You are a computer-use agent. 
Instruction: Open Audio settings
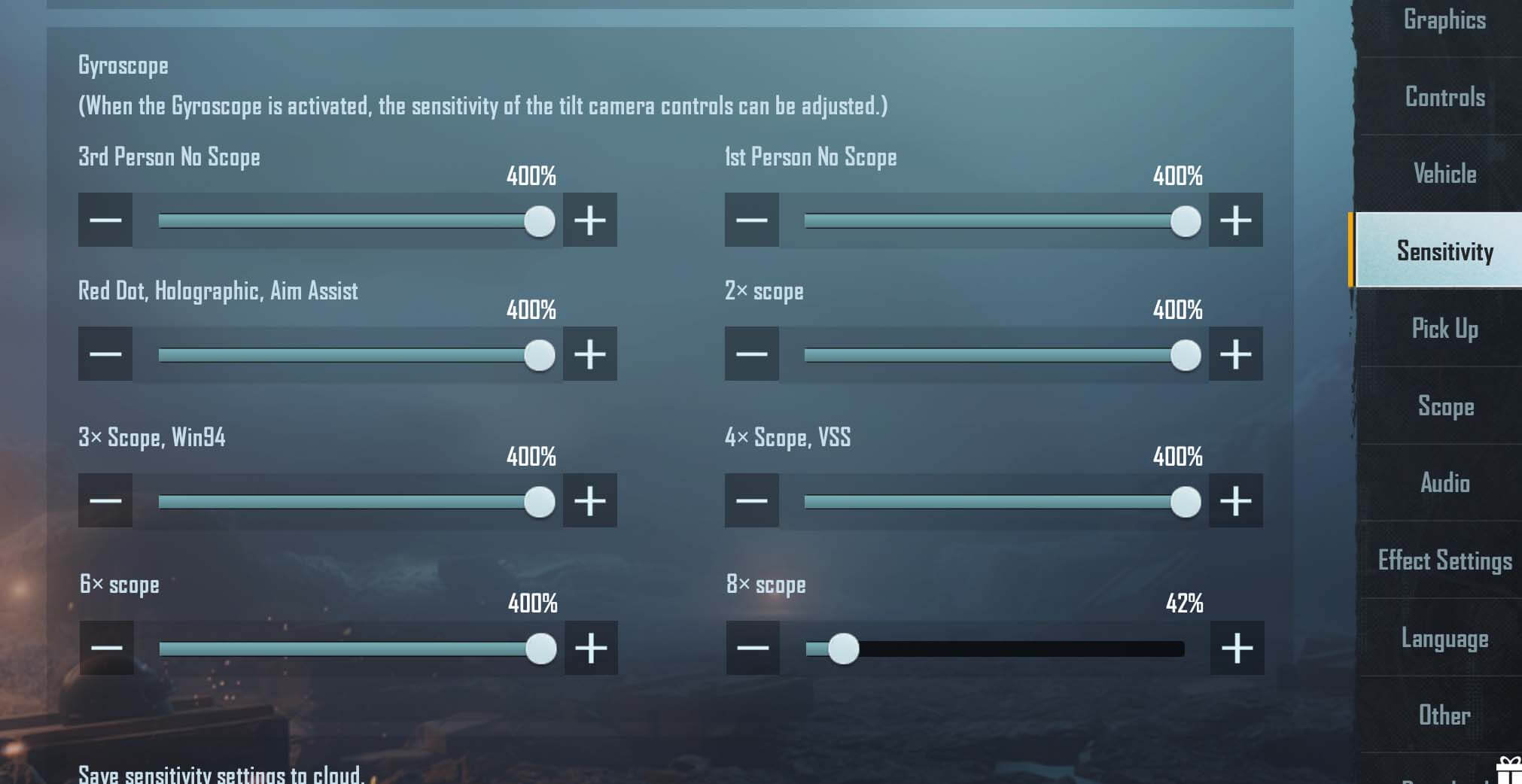point(1444,483)
